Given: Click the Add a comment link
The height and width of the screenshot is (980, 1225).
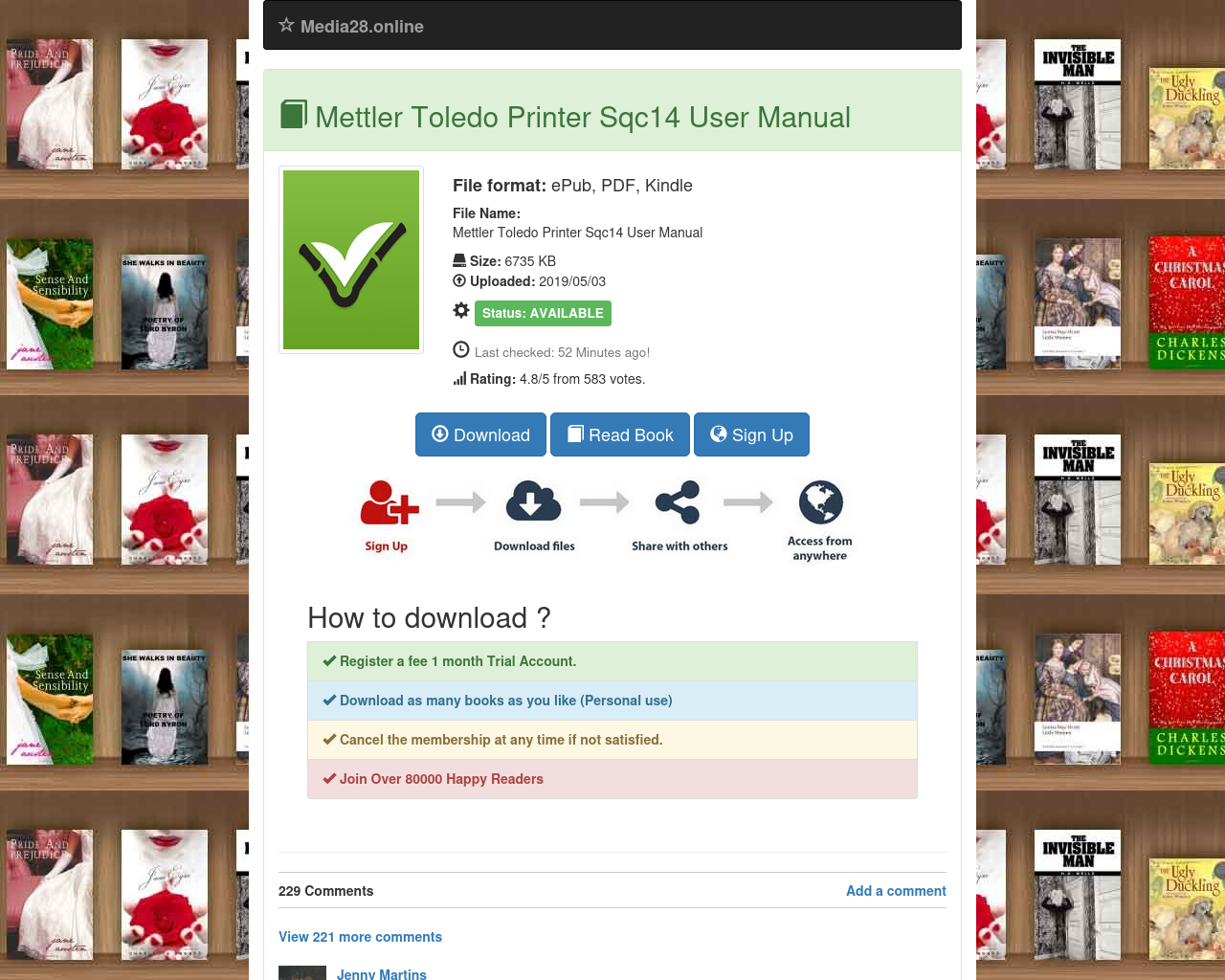Looking at the screenshot, I should click(896, 891).
